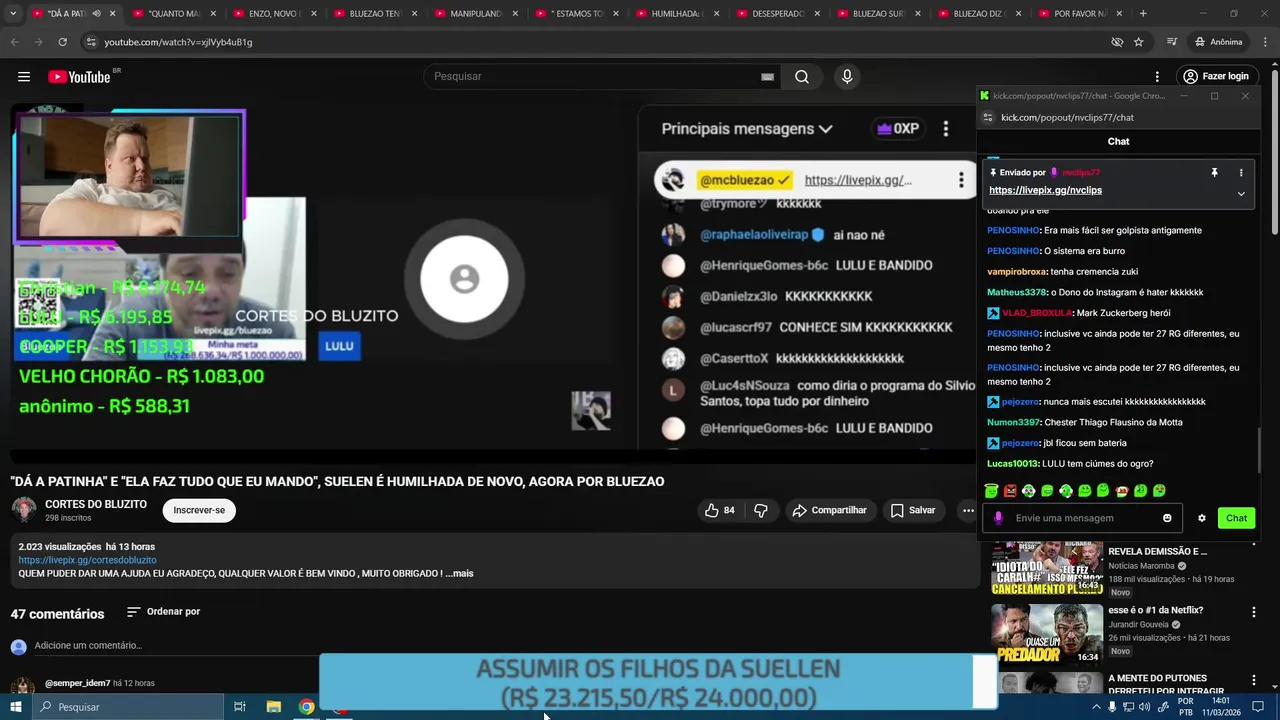This screenshot has height=720, width=1280.
Task: Open the Predador Netflix video thumbnail
Action: pyautogui.click(x=1047, y=633)
